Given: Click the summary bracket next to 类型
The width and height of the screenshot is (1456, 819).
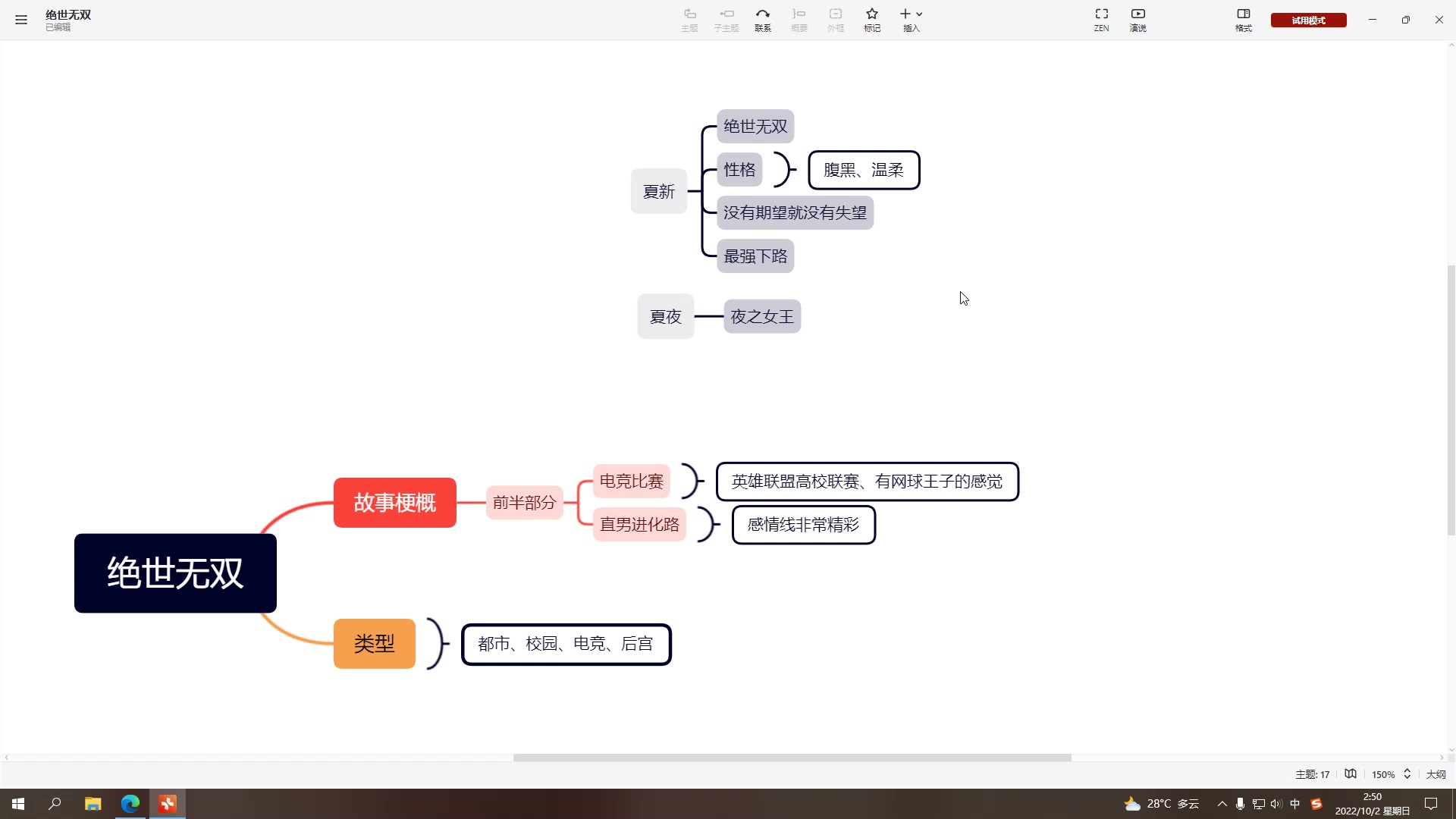Looking at the screenshot, I should tap(437, 644).
